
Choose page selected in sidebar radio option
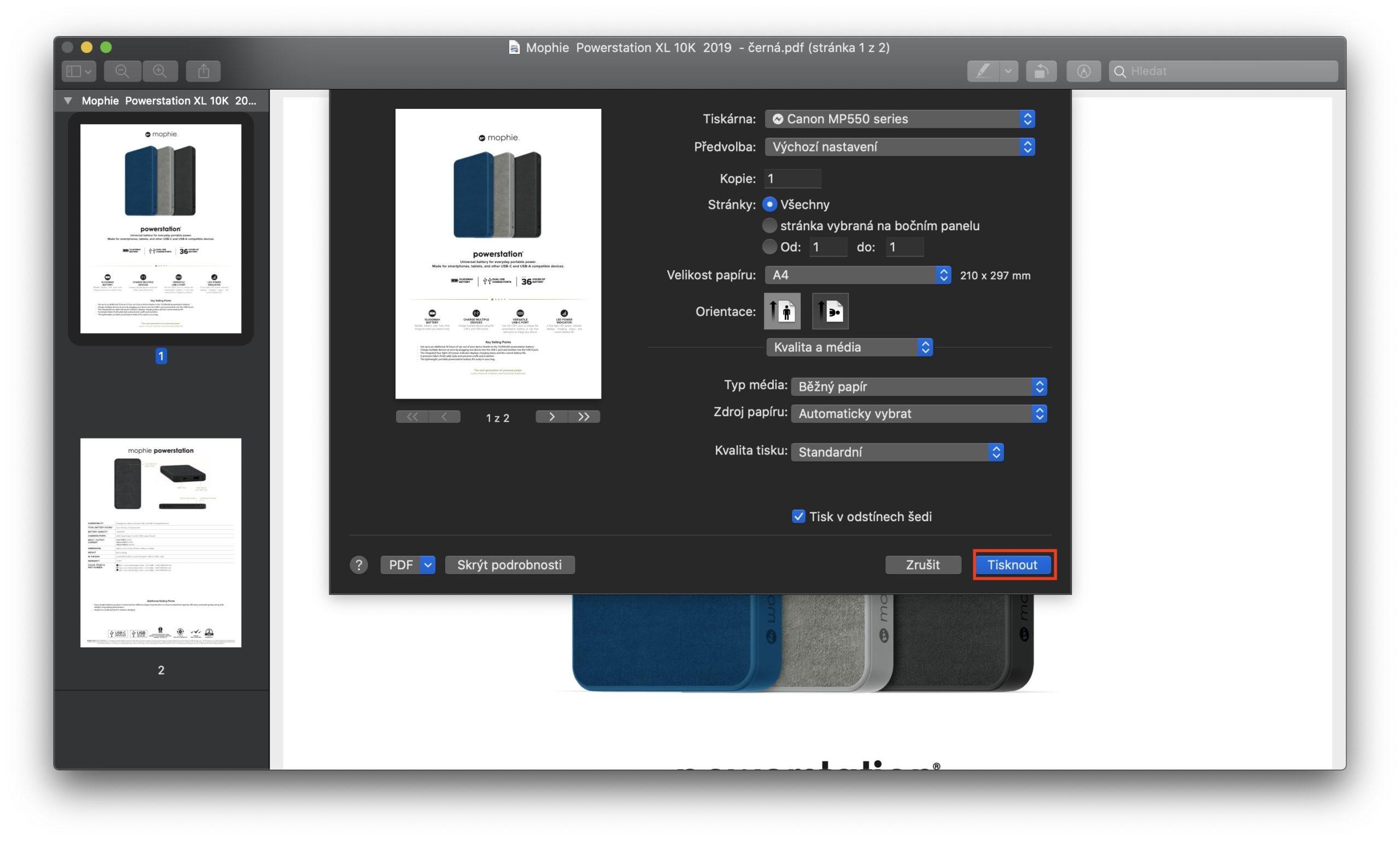(769, 225)
